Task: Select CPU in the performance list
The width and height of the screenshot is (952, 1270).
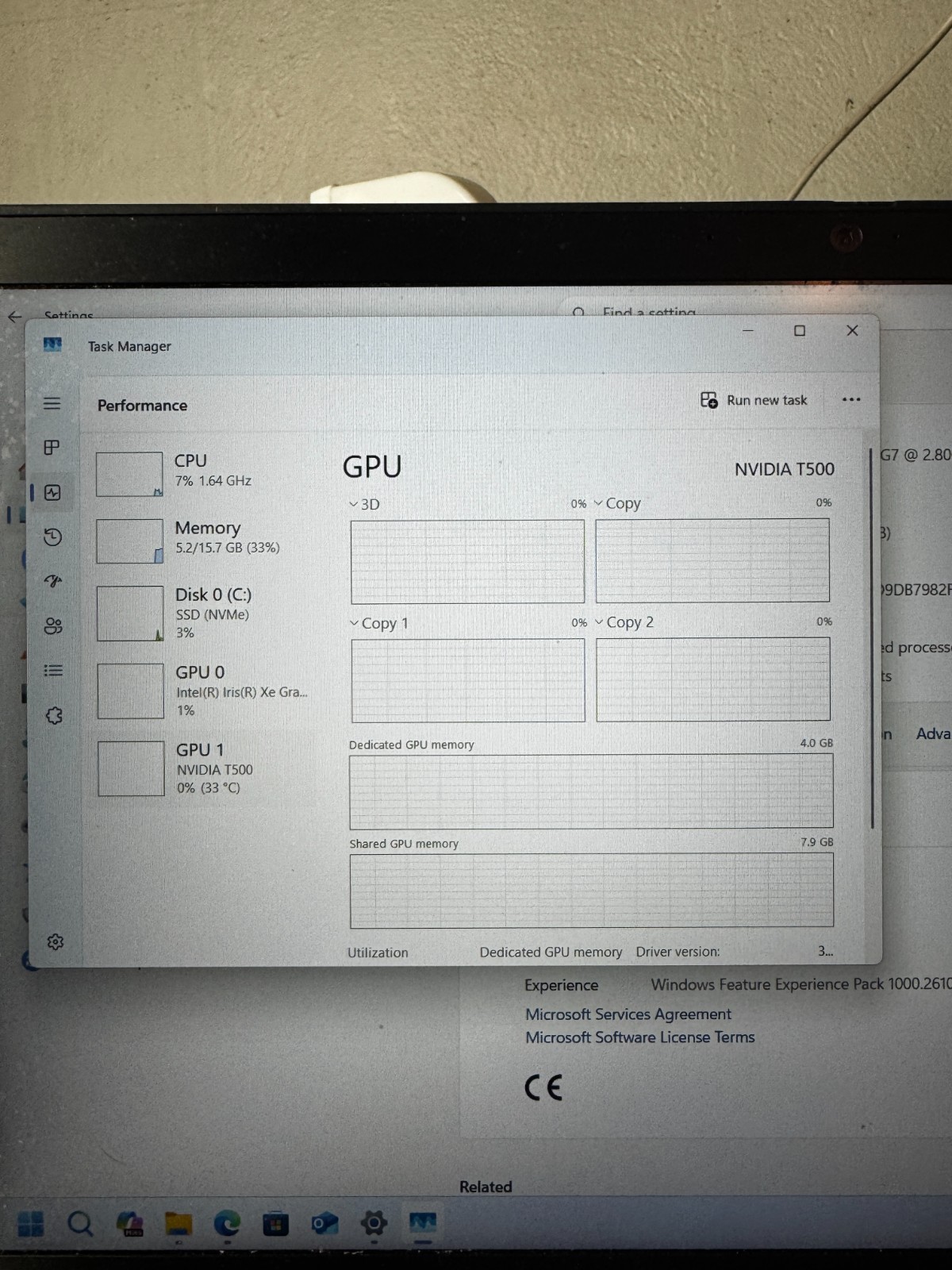Action: click(x=205, y=473)
